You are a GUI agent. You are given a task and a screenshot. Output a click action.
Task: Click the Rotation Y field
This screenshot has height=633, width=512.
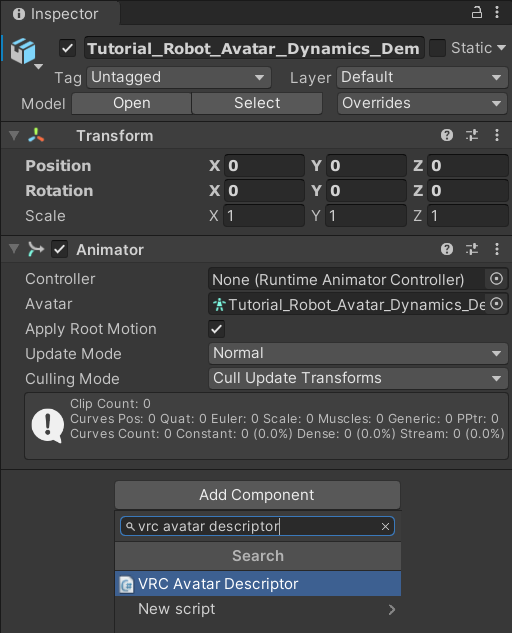click(366, 191)
